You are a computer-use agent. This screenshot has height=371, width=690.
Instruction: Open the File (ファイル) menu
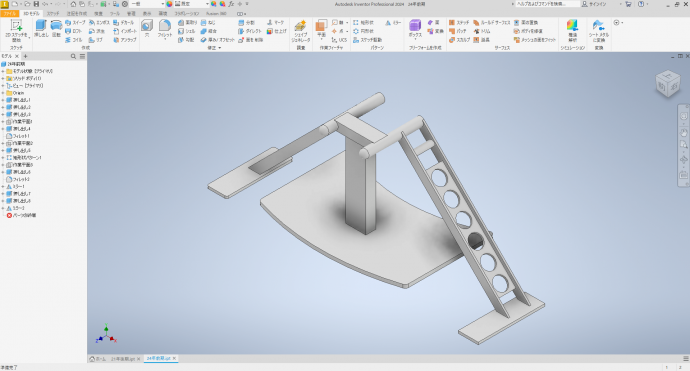(x=10, y=14)
